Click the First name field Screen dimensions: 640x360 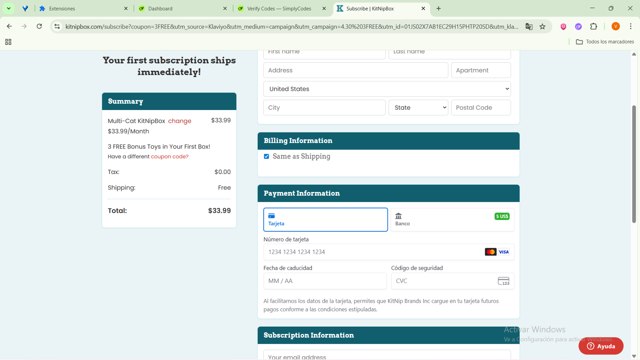pos(324,52)
